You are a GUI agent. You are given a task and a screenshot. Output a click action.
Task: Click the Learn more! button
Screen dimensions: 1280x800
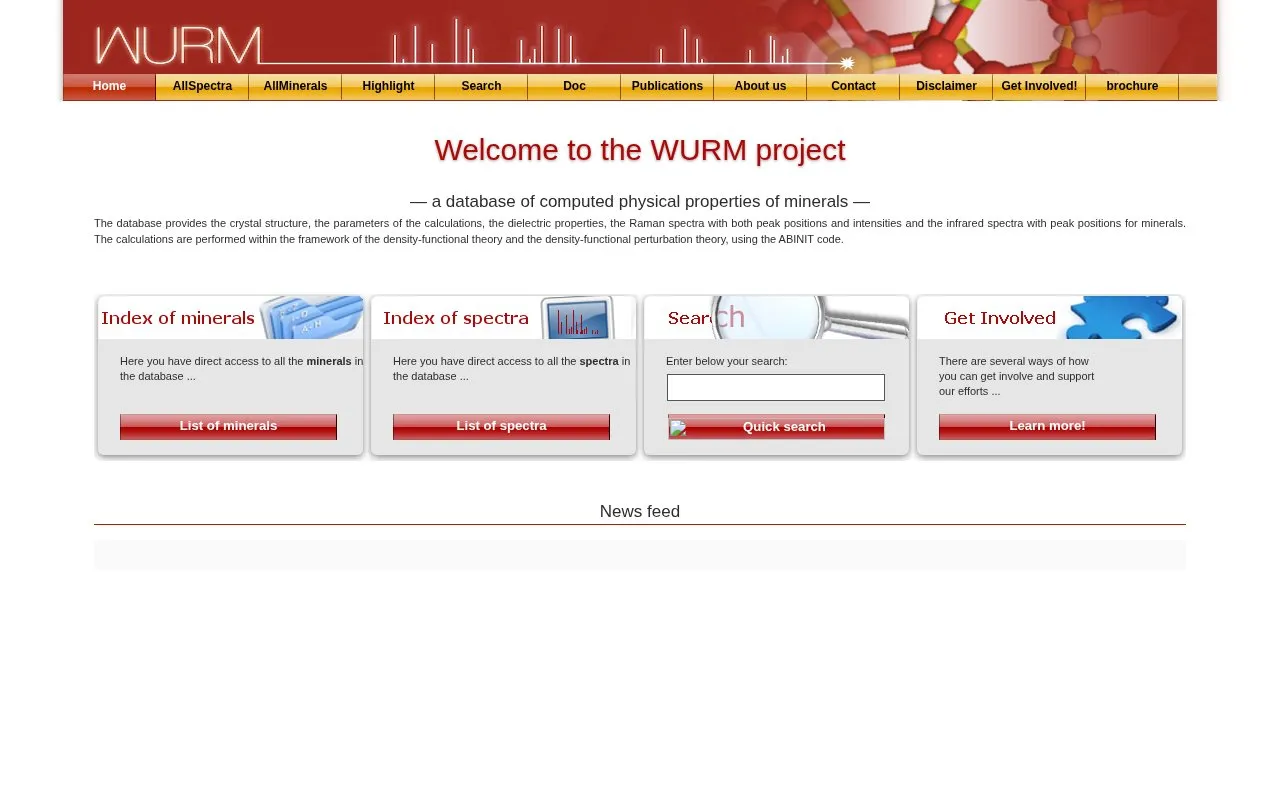[x=1047, y=427]
